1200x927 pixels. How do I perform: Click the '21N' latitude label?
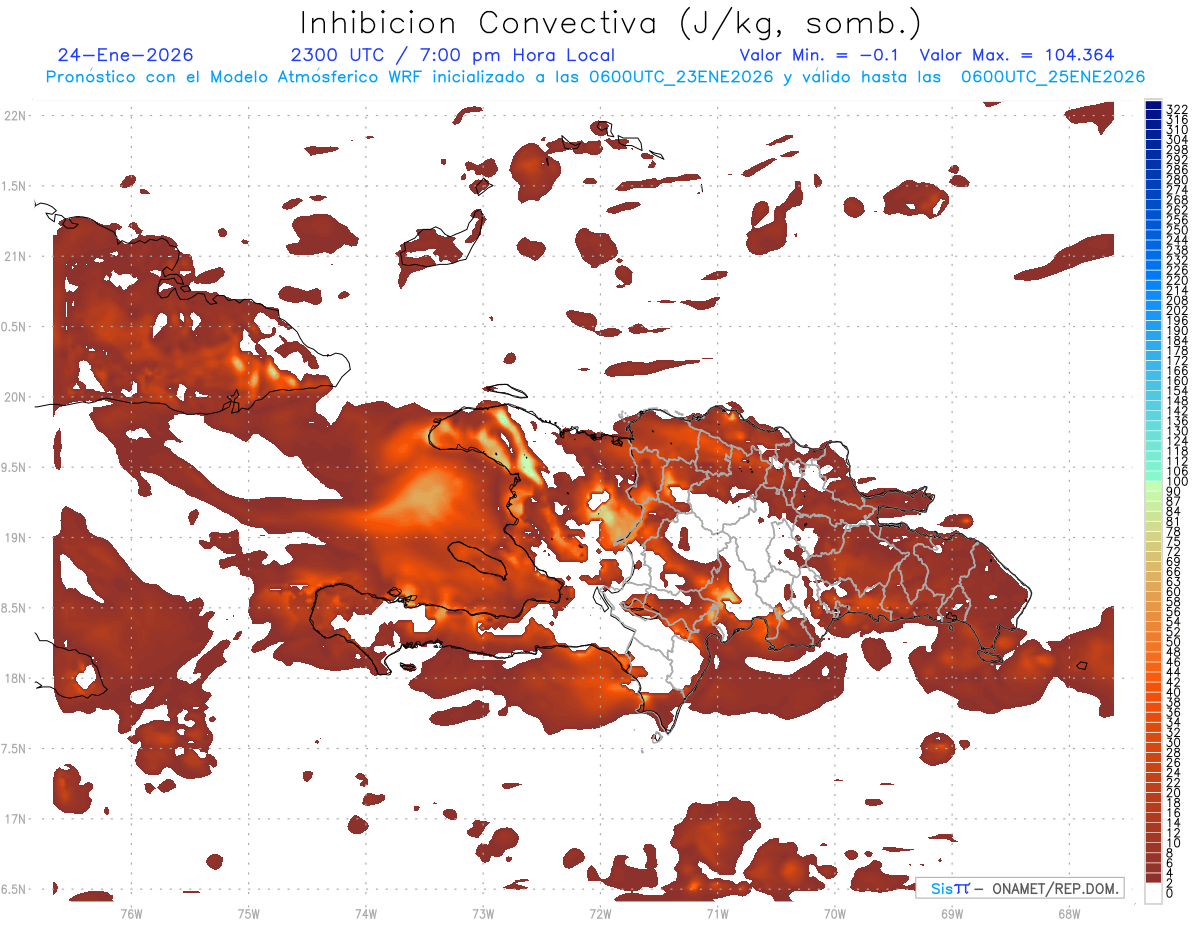tap(14, 256)
